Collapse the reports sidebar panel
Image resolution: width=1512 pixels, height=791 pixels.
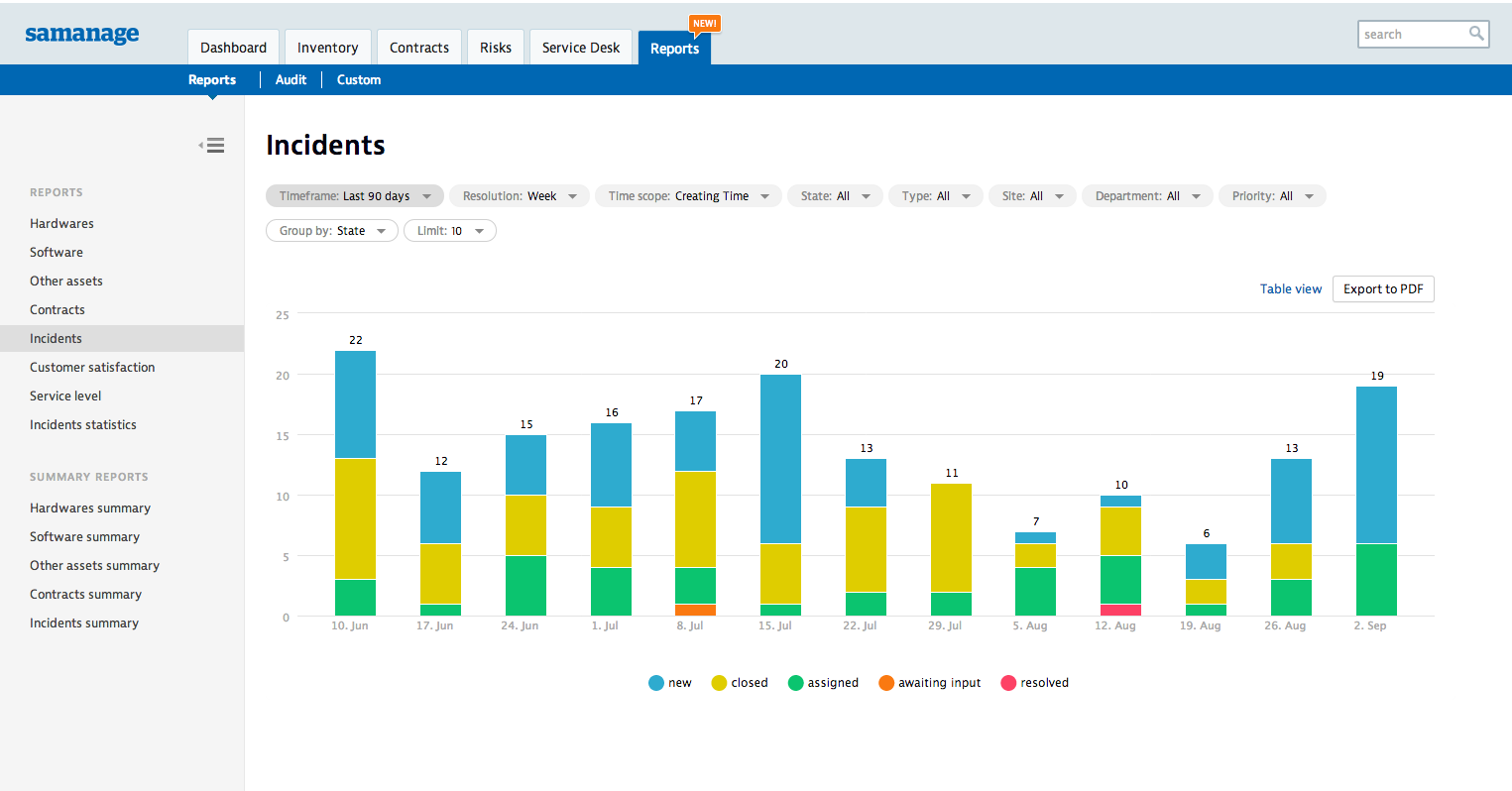(212, 145)
